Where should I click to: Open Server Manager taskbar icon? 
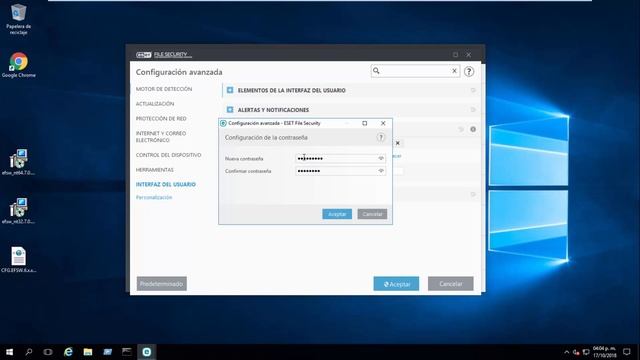pos(107,352)
